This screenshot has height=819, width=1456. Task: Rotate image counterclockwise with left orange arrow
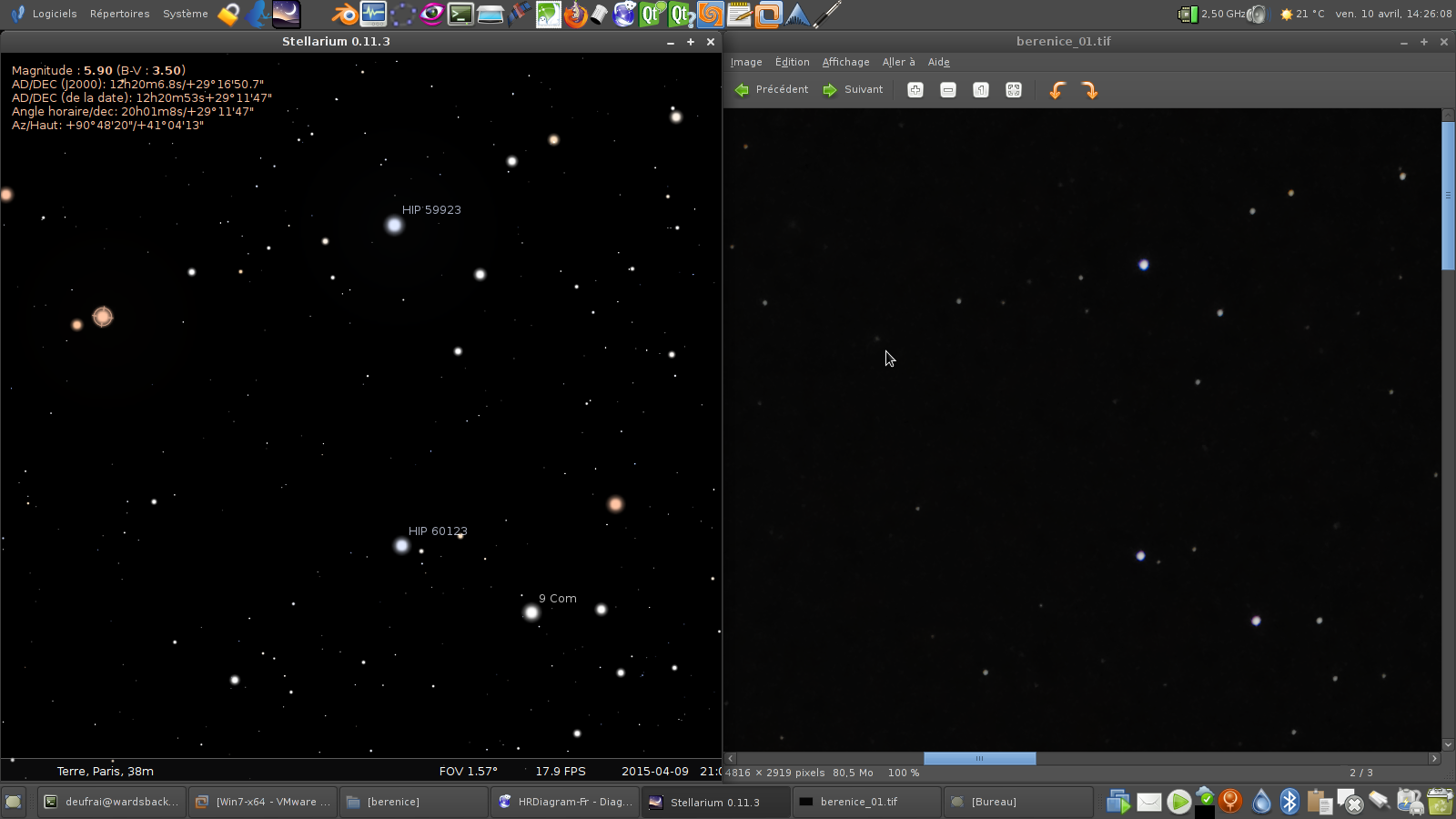pos(1057,89)
